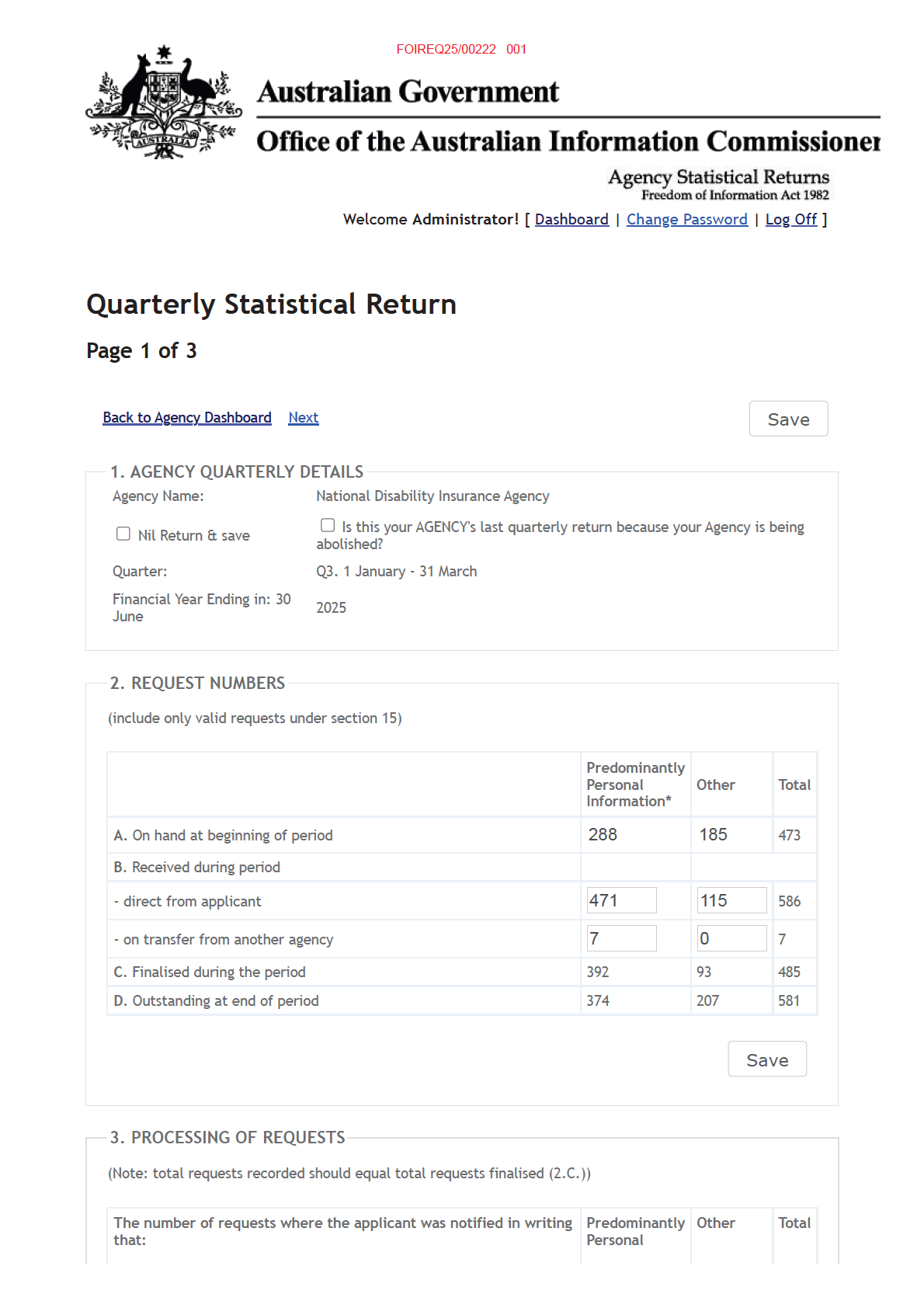Viewport: 924px width, 1308px height.
Task: Select outstanding Other value 207
Action: 707,1000
